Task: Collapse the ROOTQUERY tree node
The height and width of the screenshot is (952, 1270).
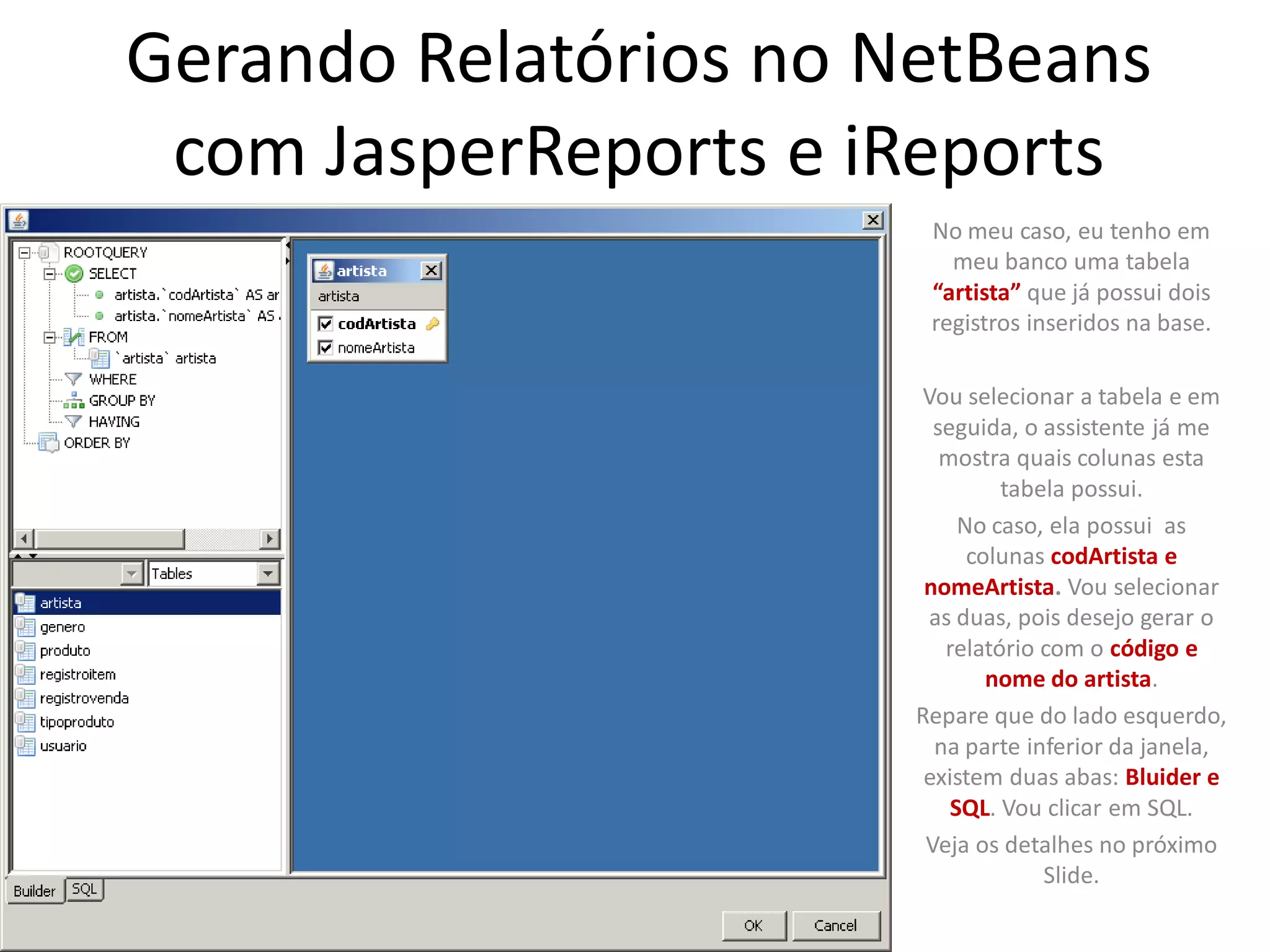Action: tap(24, 252)
